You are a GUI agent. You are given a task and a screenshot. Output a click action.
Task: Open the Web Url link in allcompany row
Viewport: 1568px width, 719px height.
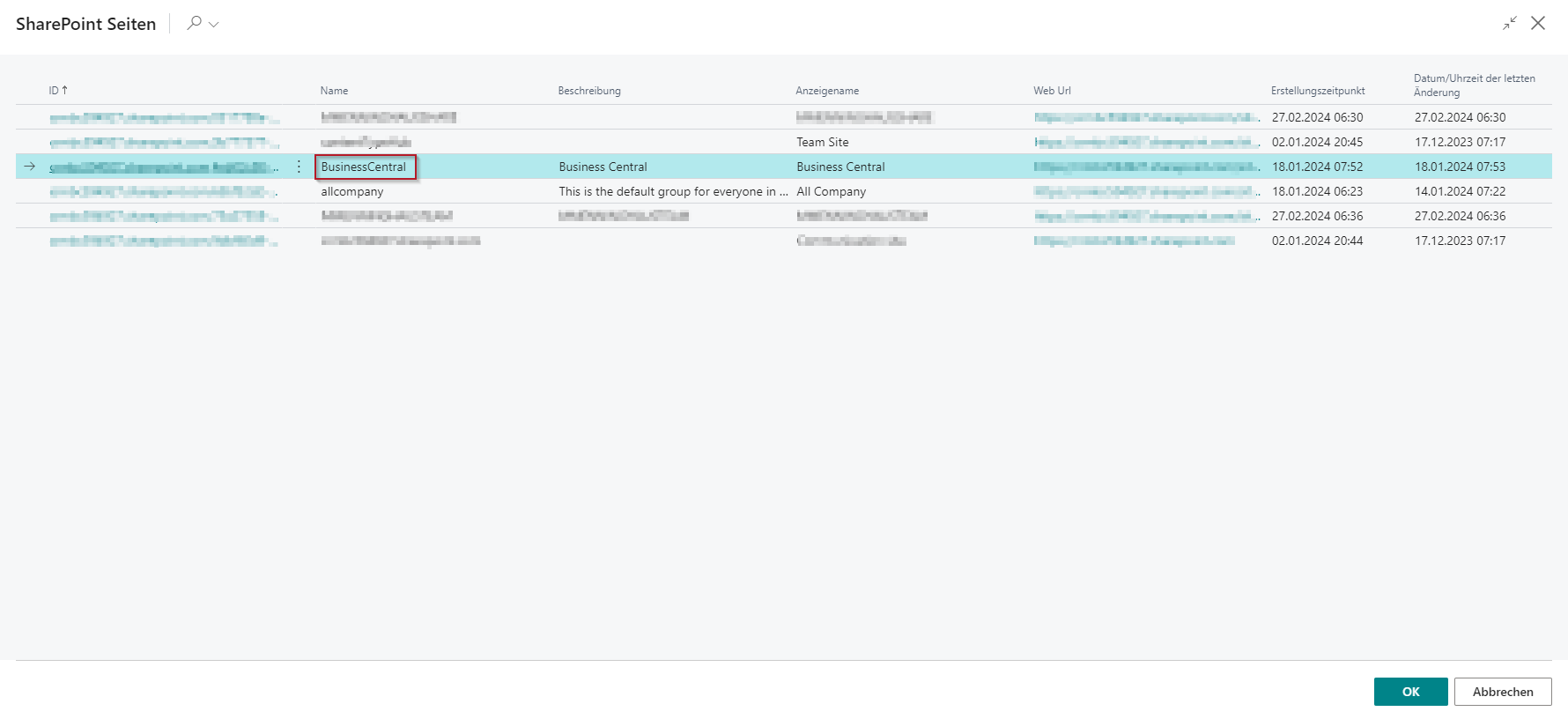point(1145,191)
